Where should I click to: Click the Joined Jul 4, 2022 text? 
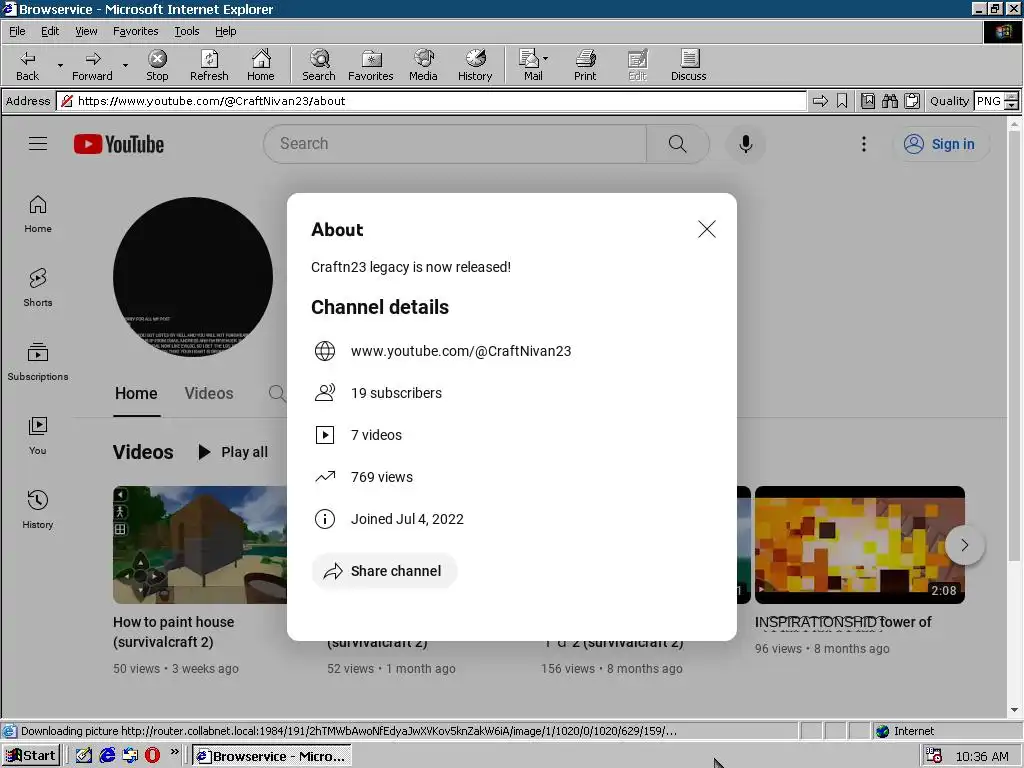408,519
